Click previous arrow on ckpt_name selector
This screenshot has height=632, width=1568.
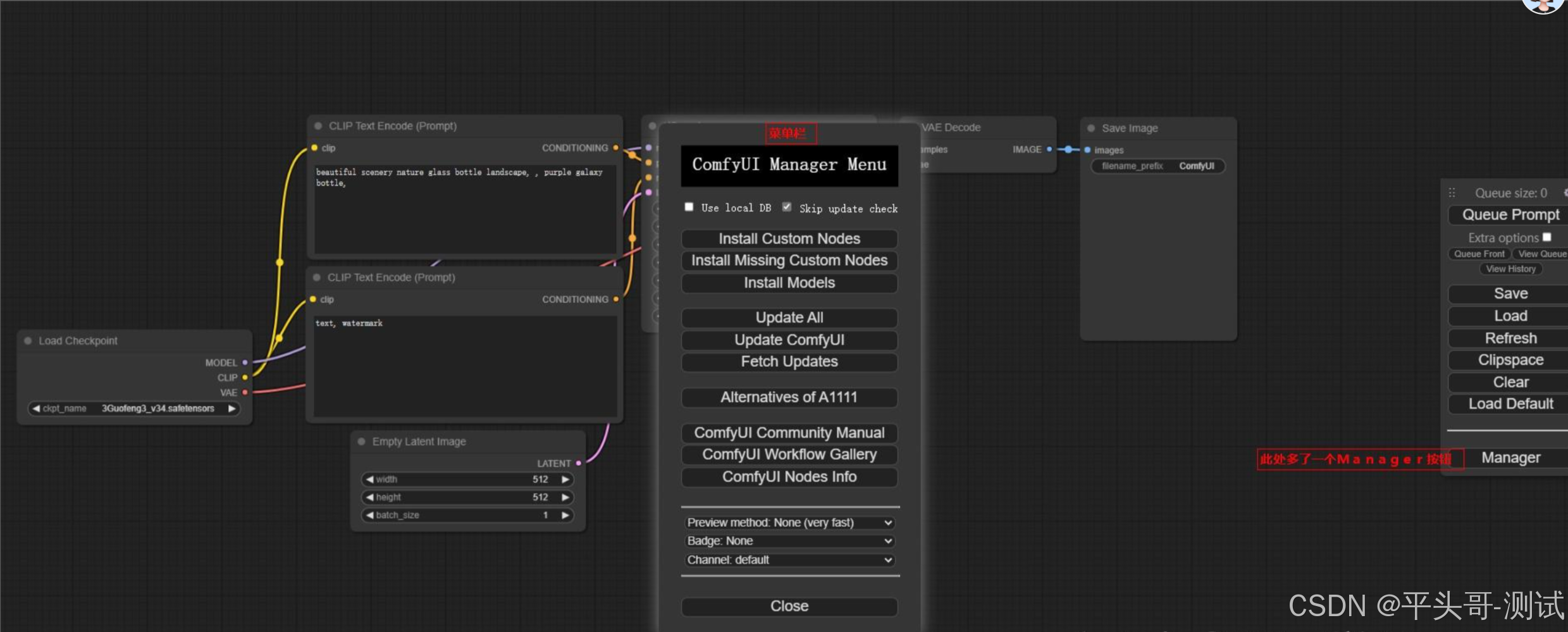(x=36, y=409)
